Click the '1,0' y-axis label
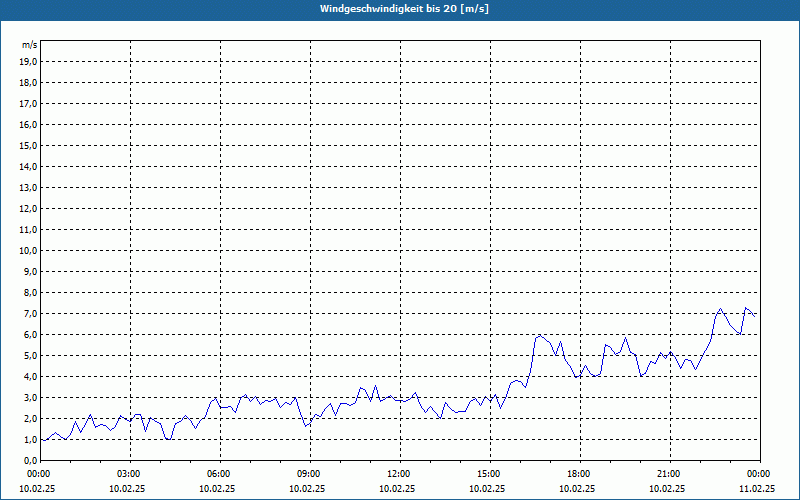Screen dimensions: 800x500 pyautogui.click(x=31, y=439)
